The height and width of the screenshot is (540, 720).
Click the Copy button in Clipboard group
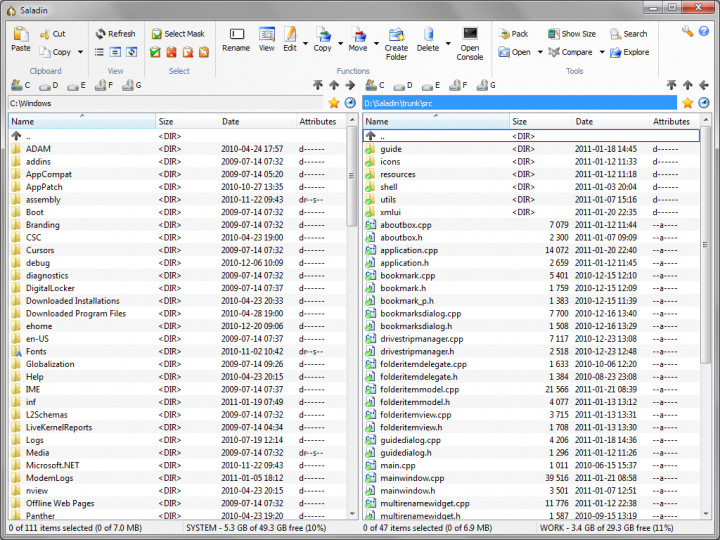pyautogui.click(x=56, y=52)
